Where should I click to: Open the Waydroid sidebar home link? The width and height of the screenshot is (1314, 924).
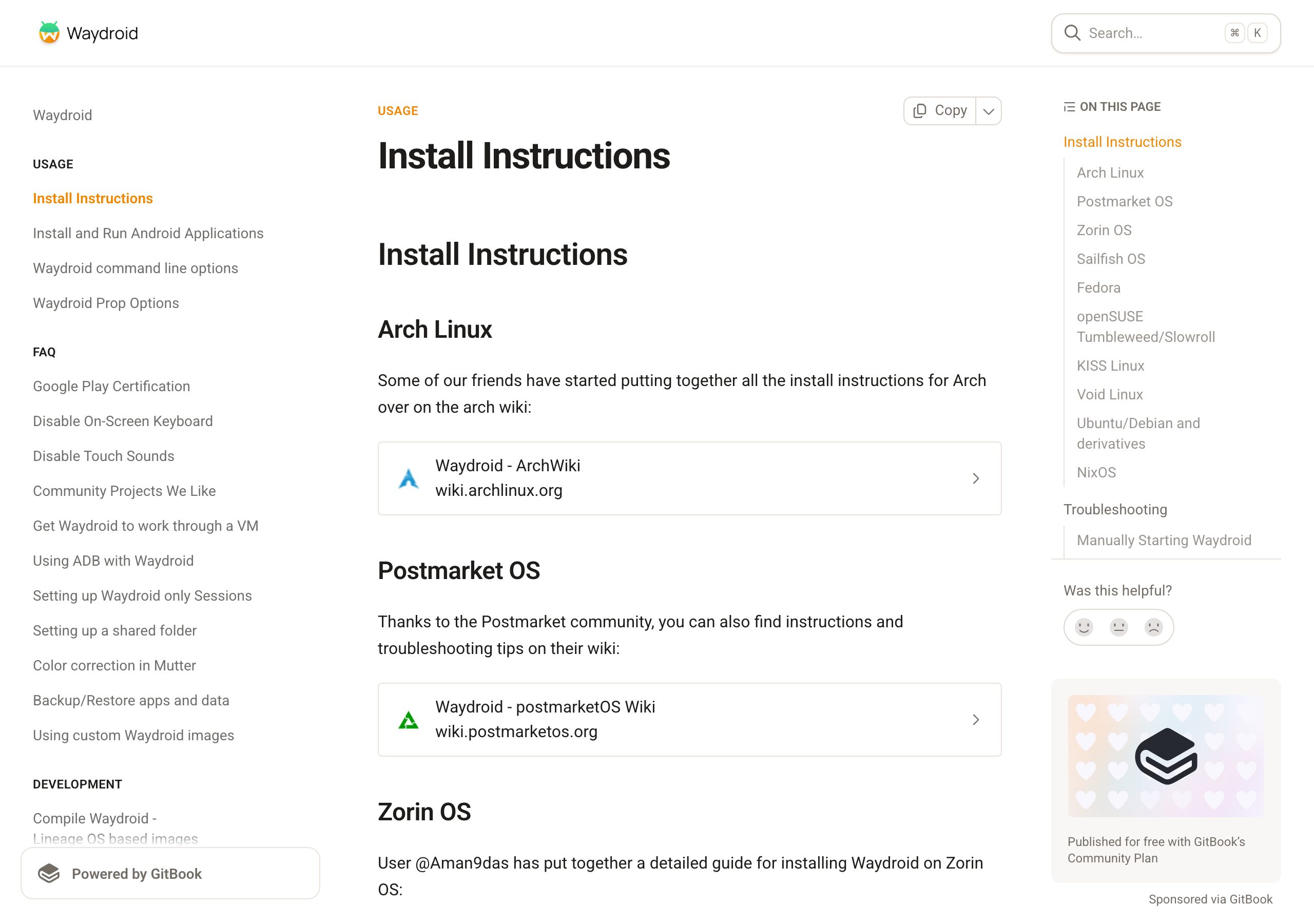click(x=63, y=115)
